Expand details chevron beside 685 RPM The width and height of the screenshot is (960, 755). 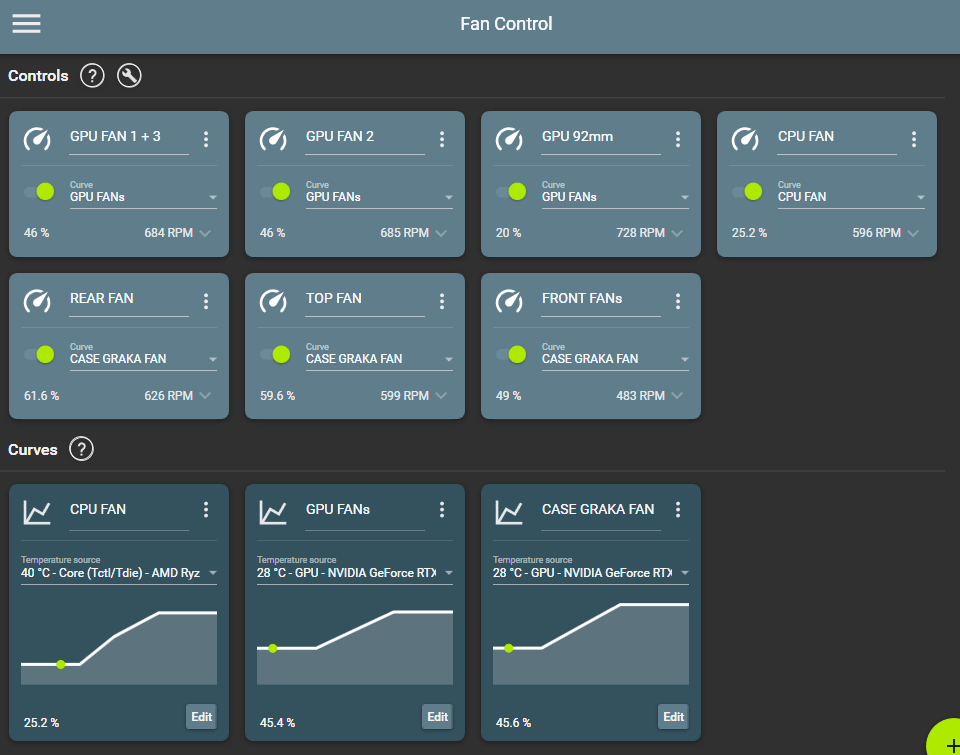[x=441, y=233]
